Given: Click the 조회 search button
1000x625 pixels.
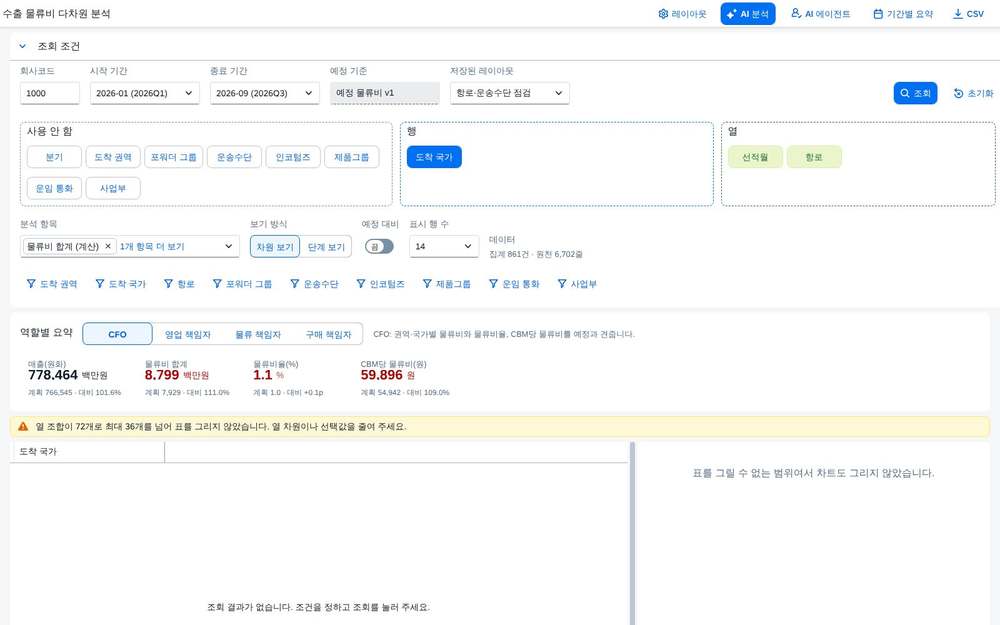Looking at the screenshot, I should (915, 93).
